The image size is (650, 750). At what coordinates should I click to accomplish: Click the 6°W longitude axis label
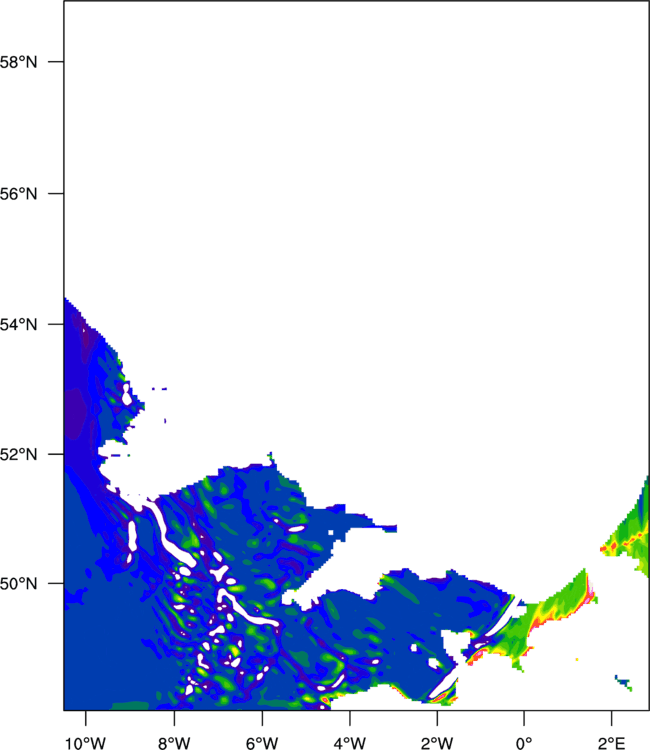click(x=262, y=743)
